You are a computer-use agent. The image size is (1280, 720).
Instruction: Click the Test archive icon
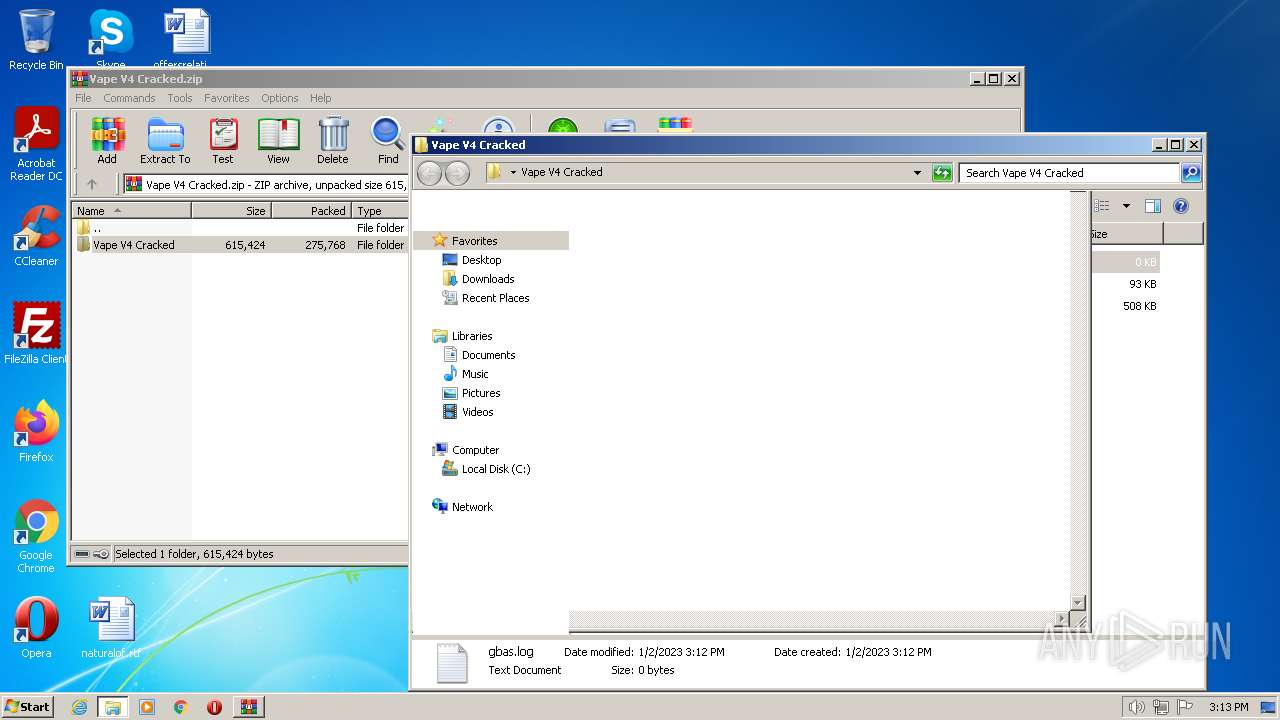tap(223, 140)
